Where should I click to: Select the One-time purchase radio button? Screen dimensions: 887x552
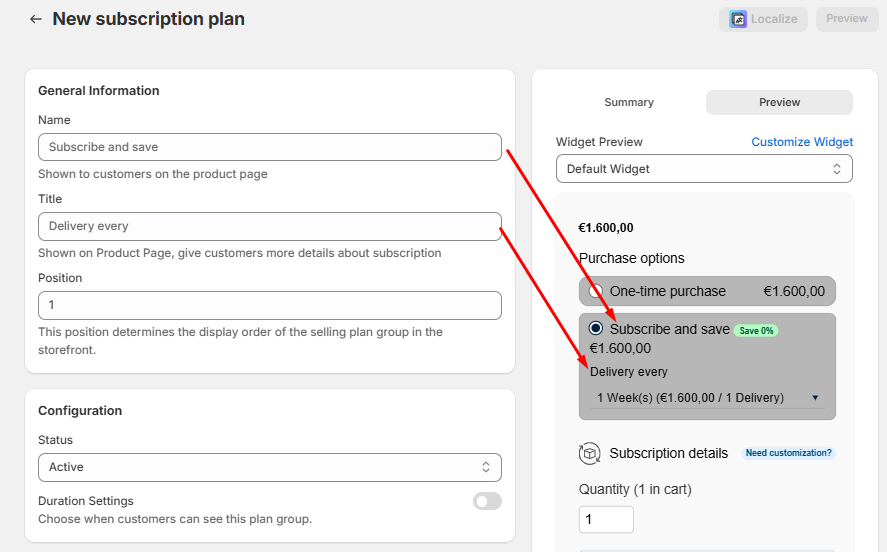click(x=596, y=291)
